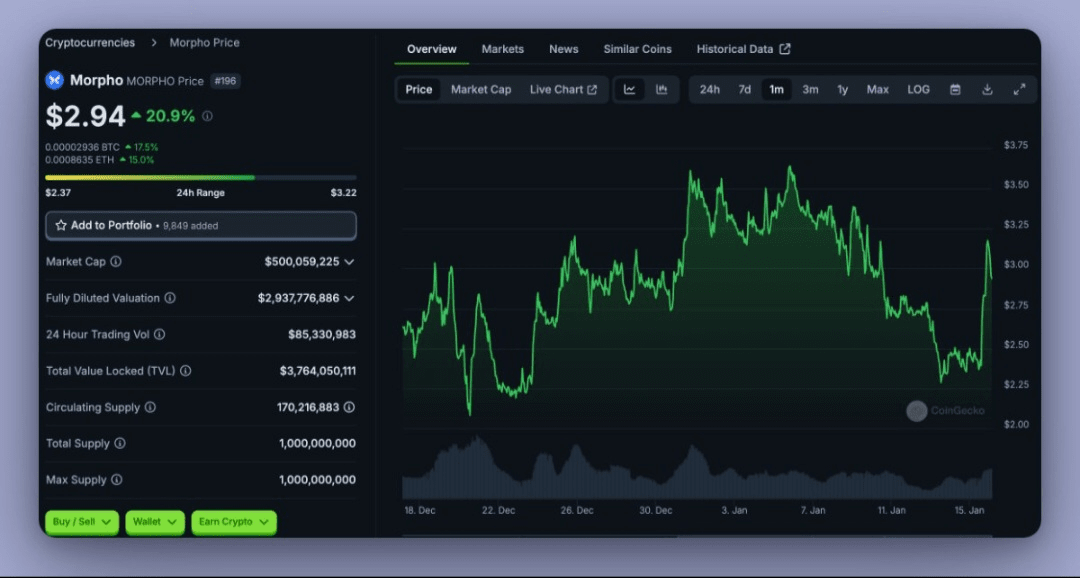This screenshot has height=578, width=1080.
Task: Click the 0.0008635 ETH price text
Action: [81, 160]
